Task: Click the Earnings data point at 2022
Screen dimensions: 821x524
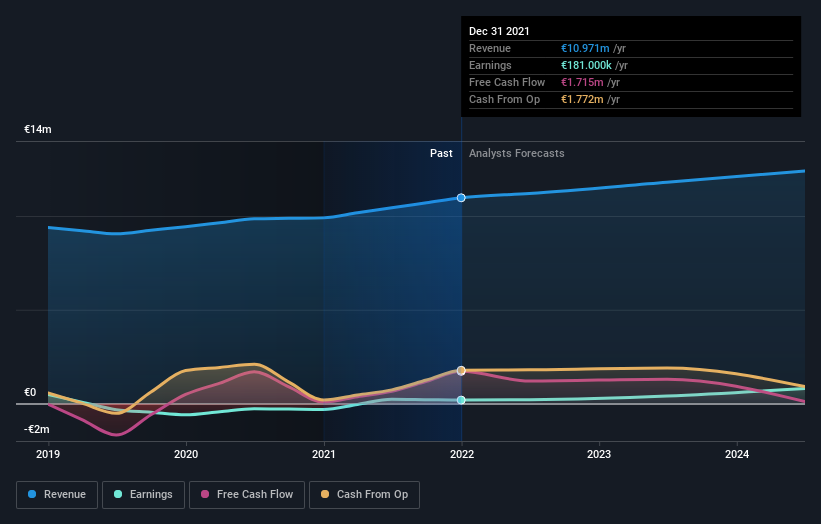Action: point(461,400)
